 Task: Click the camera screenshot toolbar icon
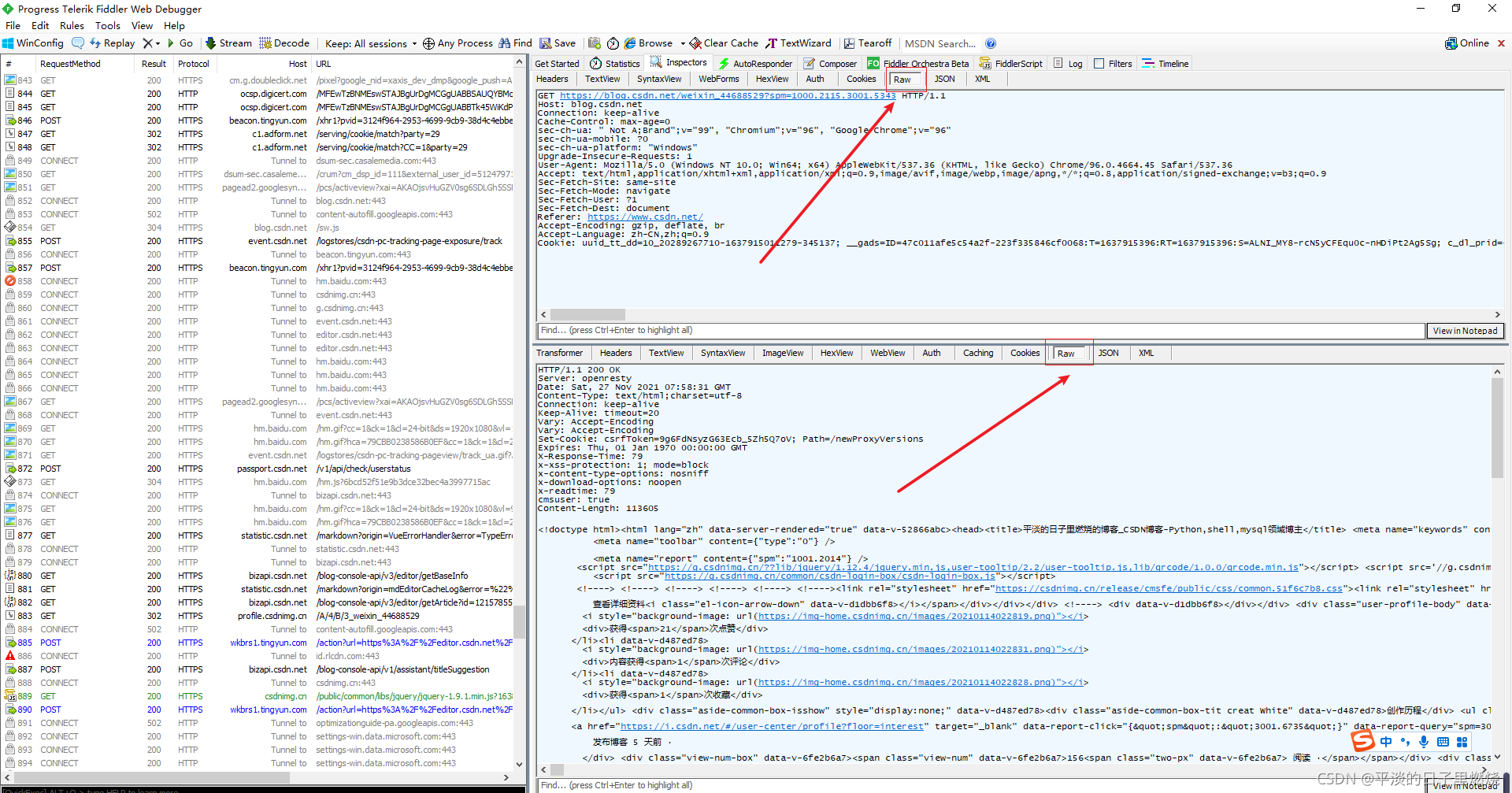[594, 43]
